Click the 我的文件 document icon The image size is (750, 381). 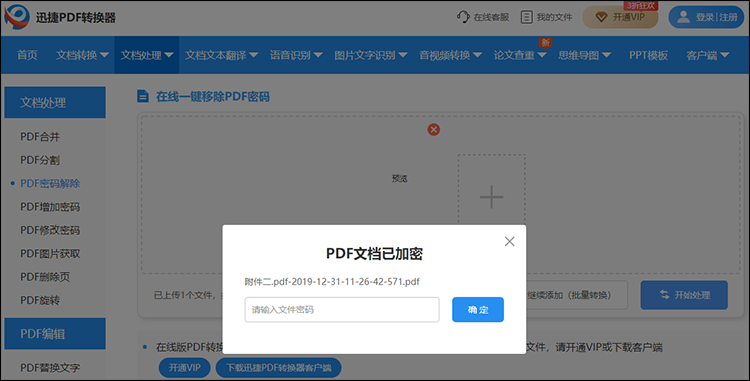click(x=526, y=17)
